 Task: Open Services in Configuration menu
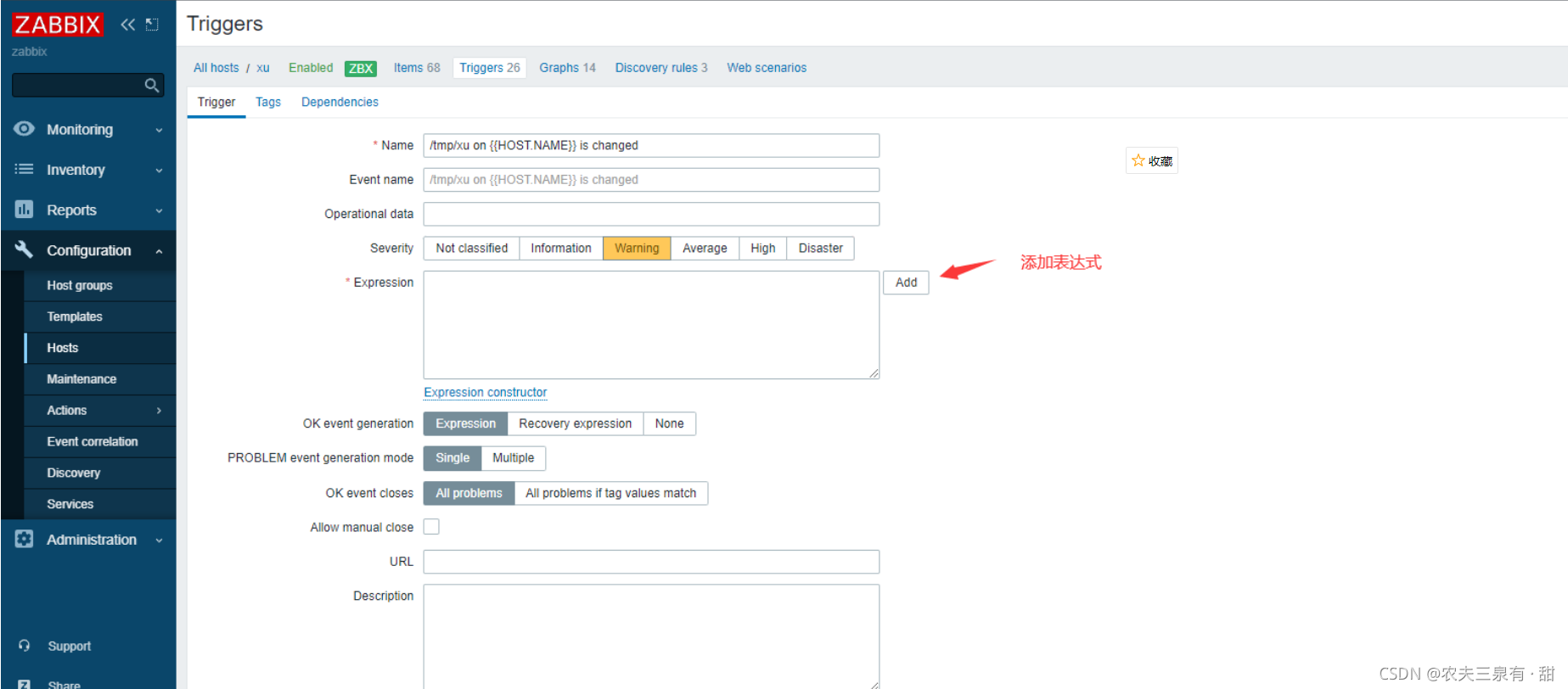click(x=100, y=504)
